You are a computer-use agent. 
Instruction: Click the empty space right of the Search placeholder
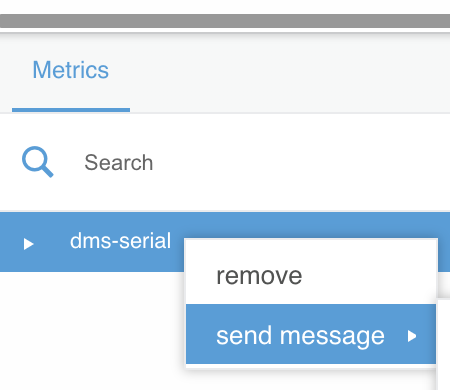pyautogui.click(x=300, y=163)
